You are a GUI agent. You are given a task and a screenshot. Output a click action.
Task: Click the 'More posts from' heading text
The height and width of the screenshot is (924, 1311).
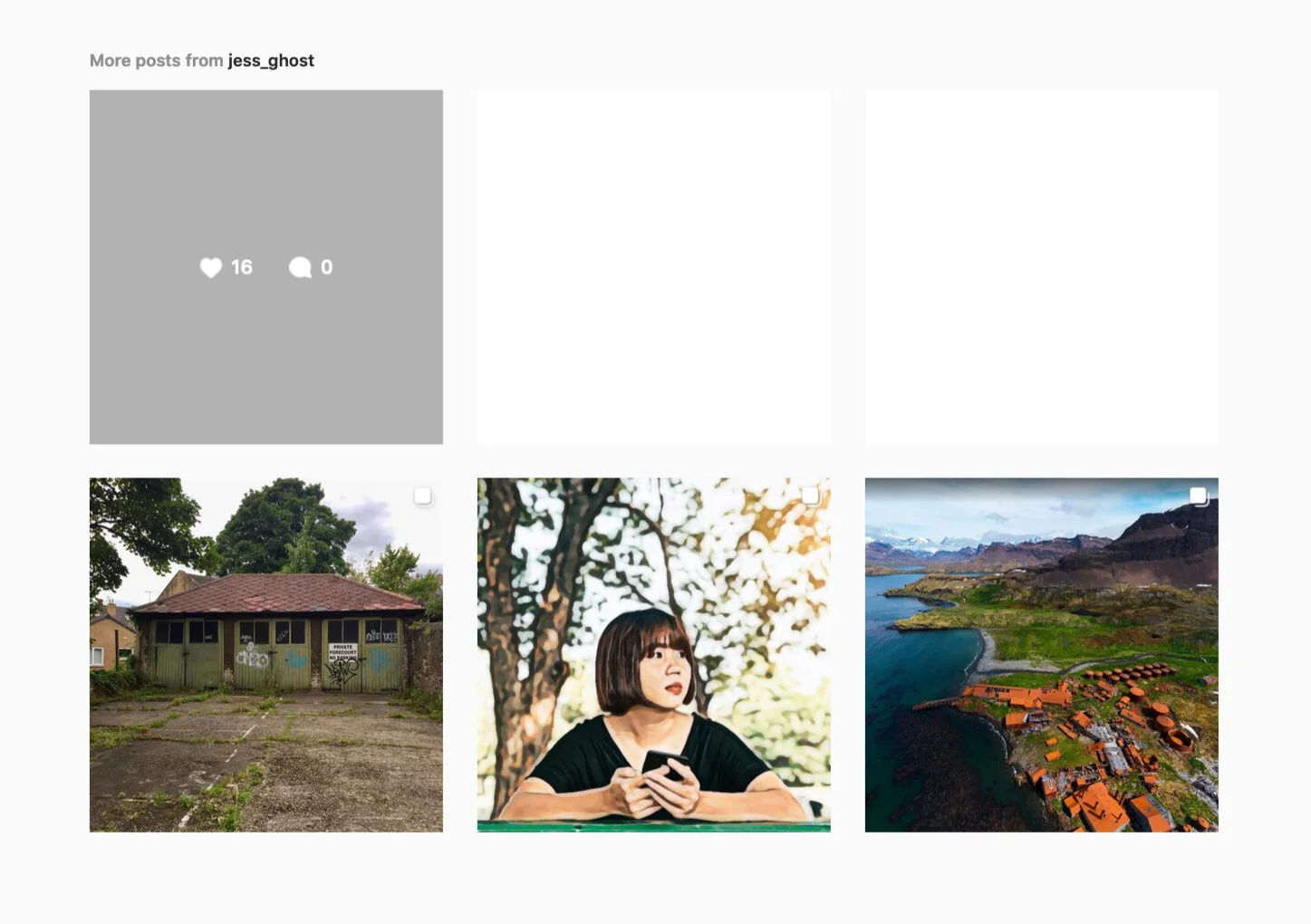point(156,61)
